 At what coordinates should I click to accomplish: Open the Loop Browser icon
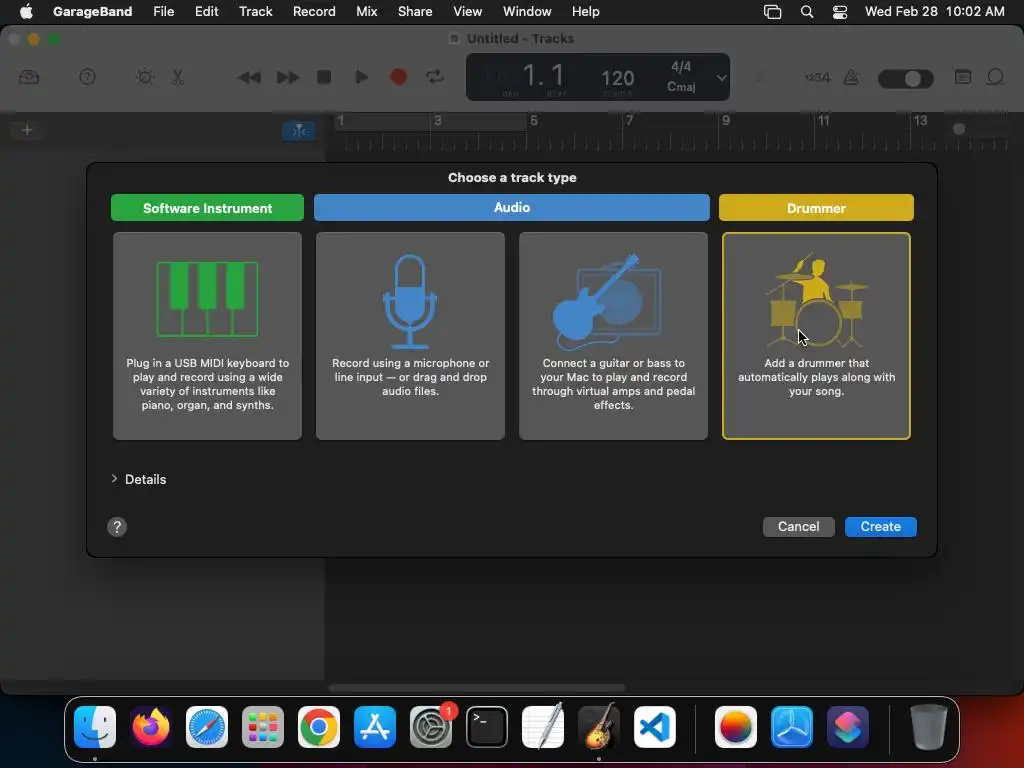coord(995,78)
